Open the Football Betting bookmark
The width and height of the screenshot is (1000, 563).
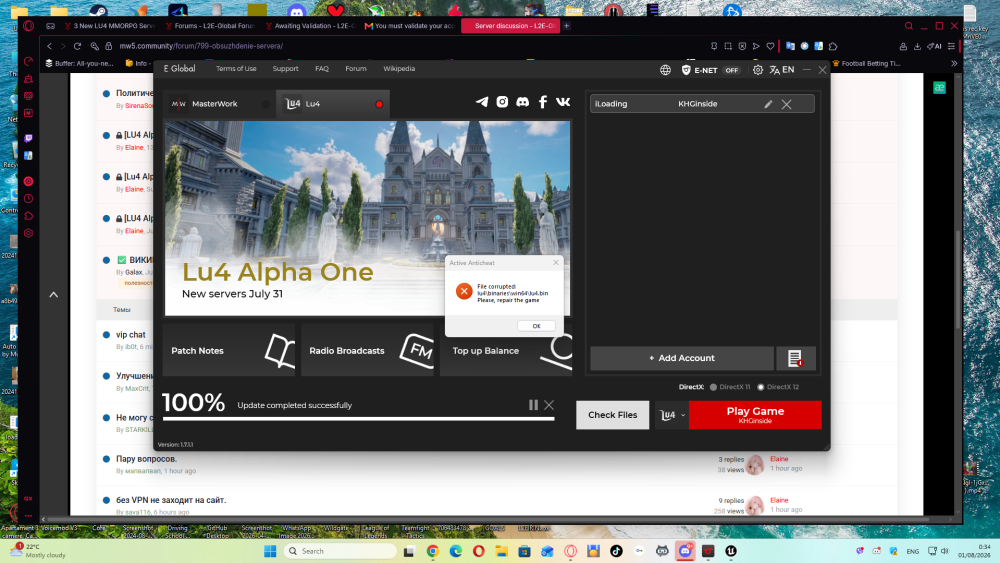(867, 63)
